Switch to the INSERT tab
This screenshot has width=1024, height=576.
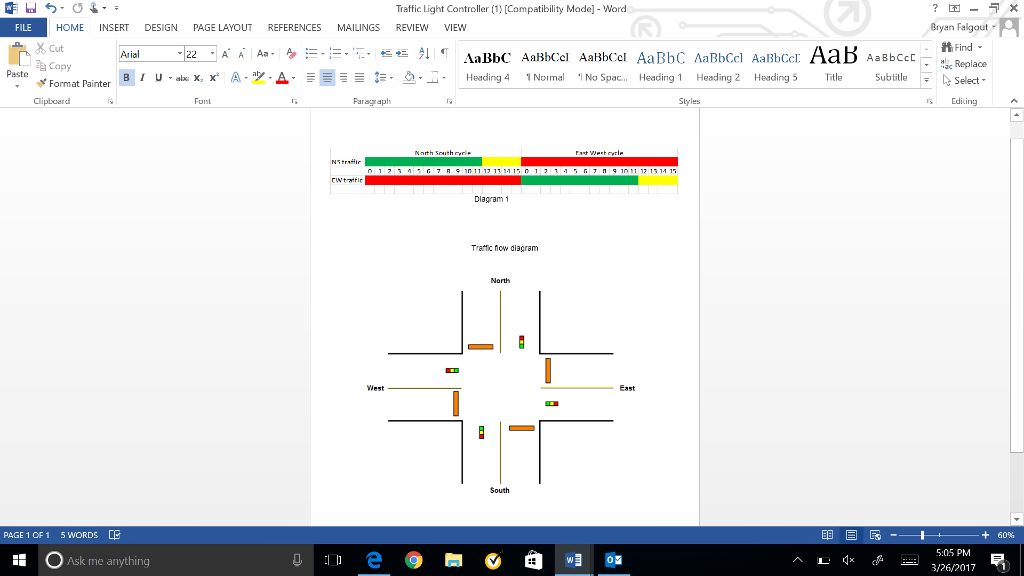point(114,27)
